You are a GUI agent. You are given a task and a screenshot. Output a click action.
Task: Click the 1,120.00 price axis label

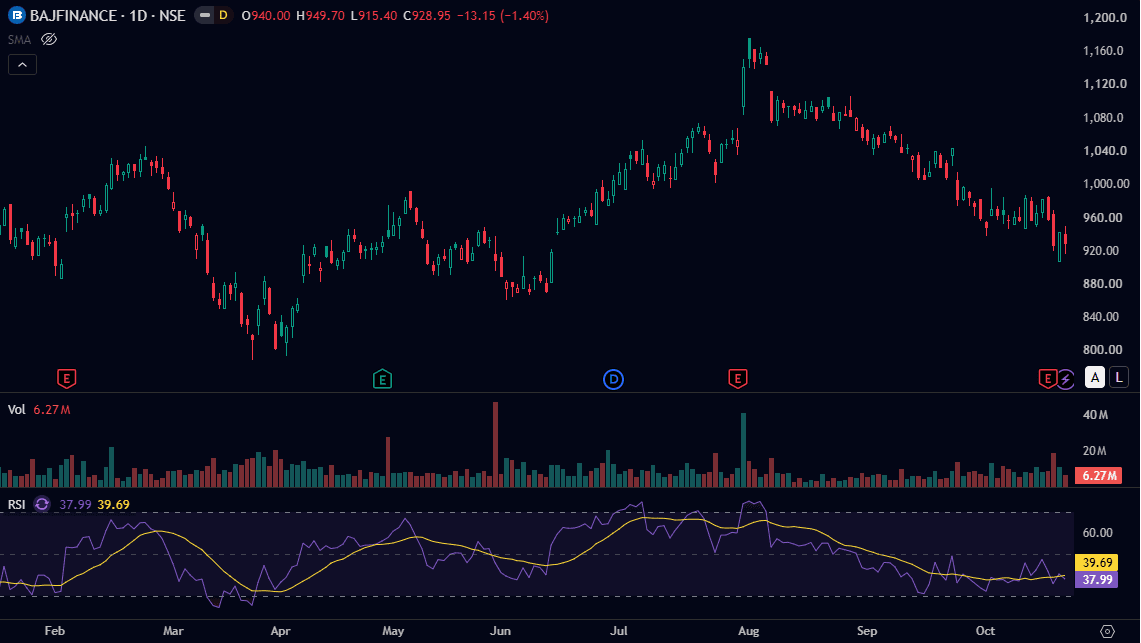click(x=1105, y=84)
